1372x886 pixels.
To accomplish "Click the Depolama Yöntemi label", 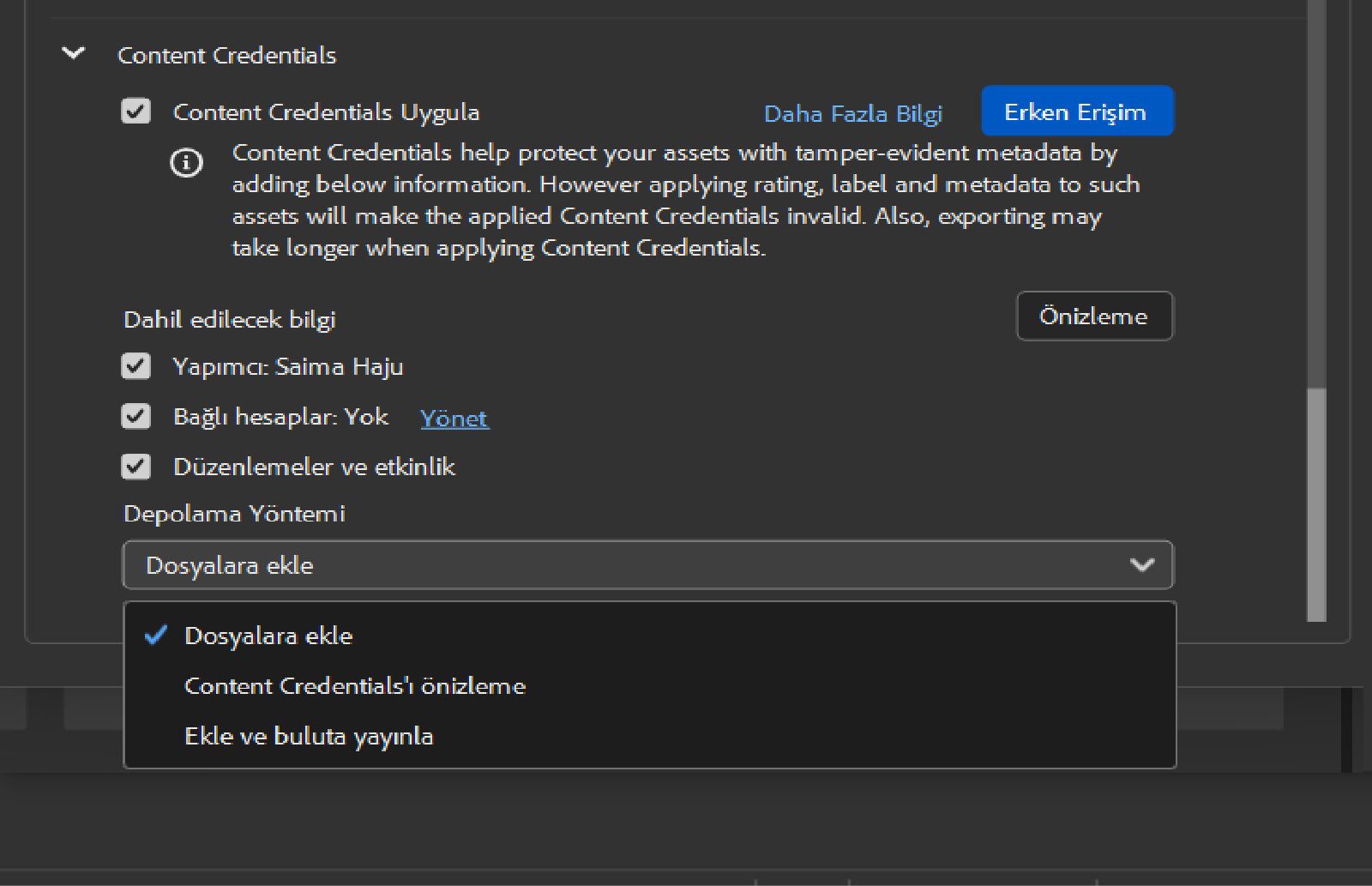I will [x=235, y=514].
